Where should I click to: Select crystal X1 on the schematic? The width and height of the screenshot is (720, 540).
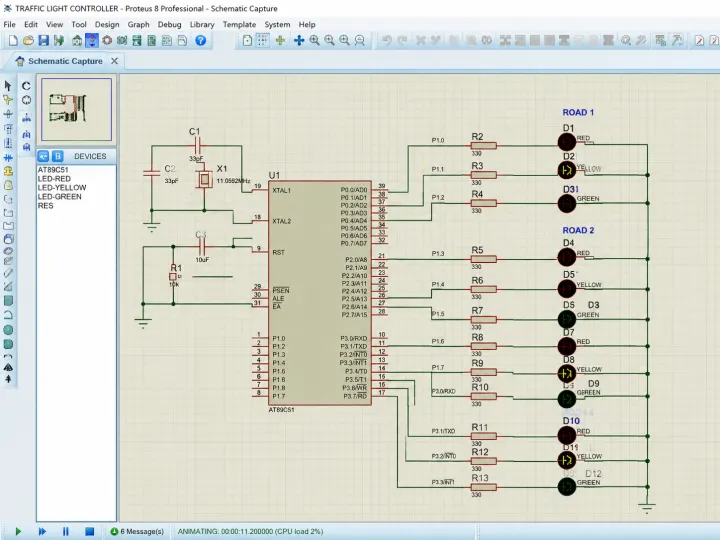(x=205, y=179)
